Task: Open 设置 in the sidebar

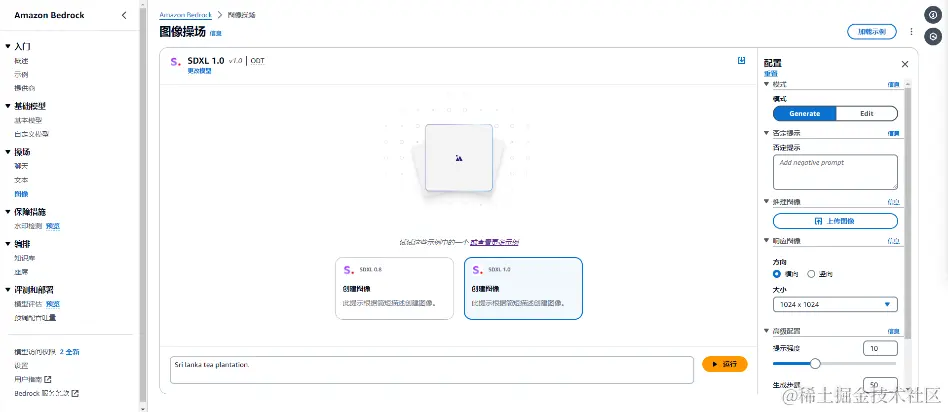Action: pyautogui.click(x=21, y=365)
